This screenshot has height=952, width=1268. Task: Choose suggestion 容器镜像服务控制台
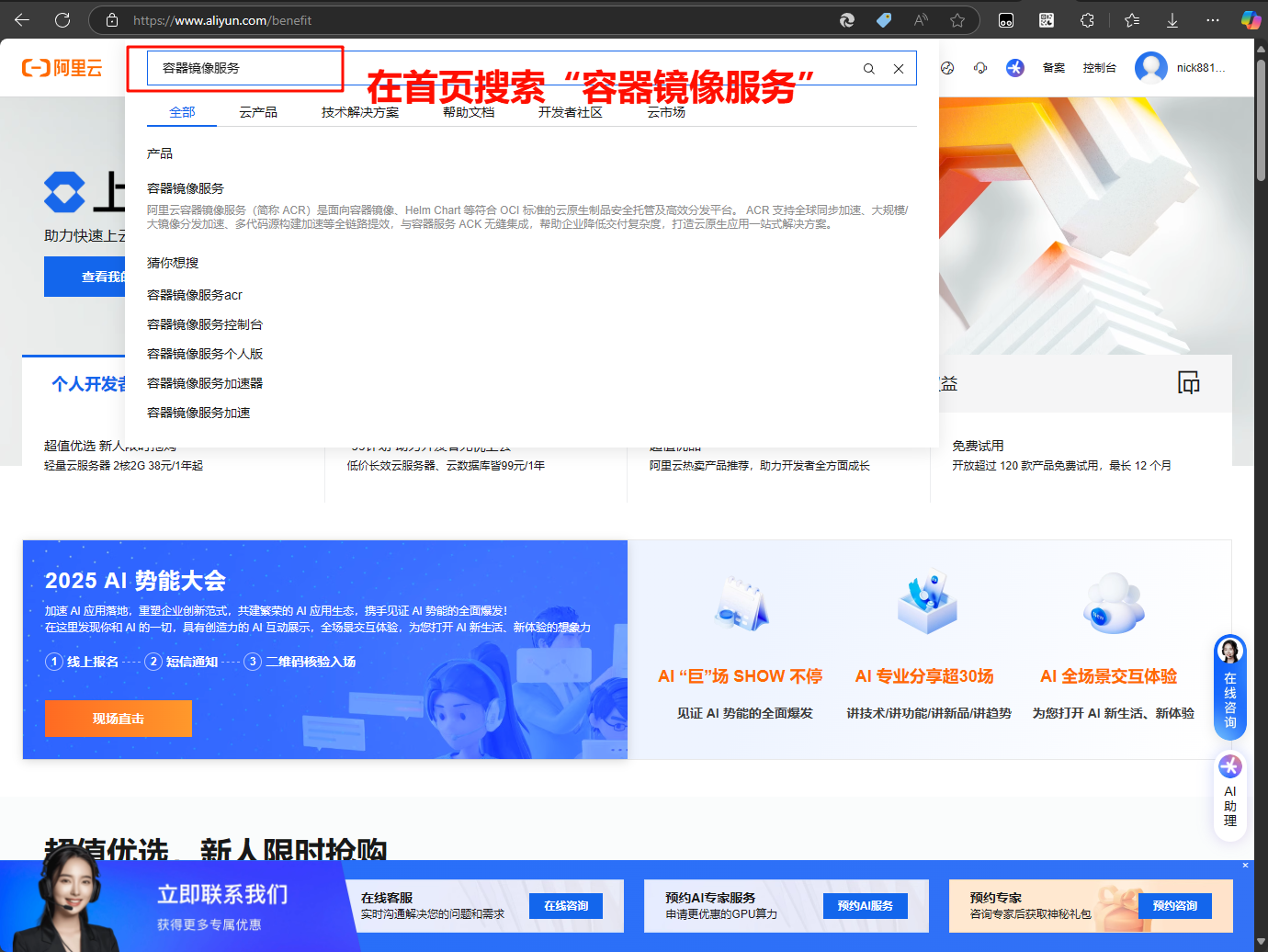205,324
